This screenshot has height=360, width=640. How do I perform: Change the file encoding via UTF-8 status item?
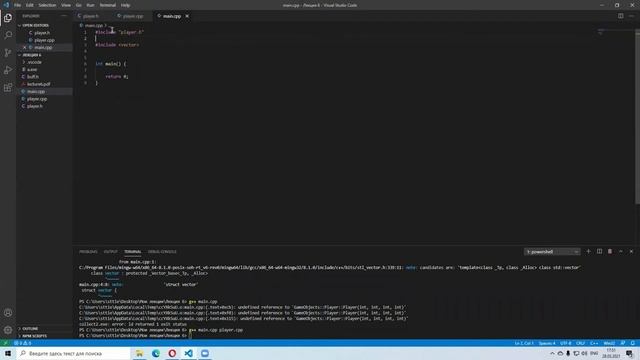[x=565, y=343]
